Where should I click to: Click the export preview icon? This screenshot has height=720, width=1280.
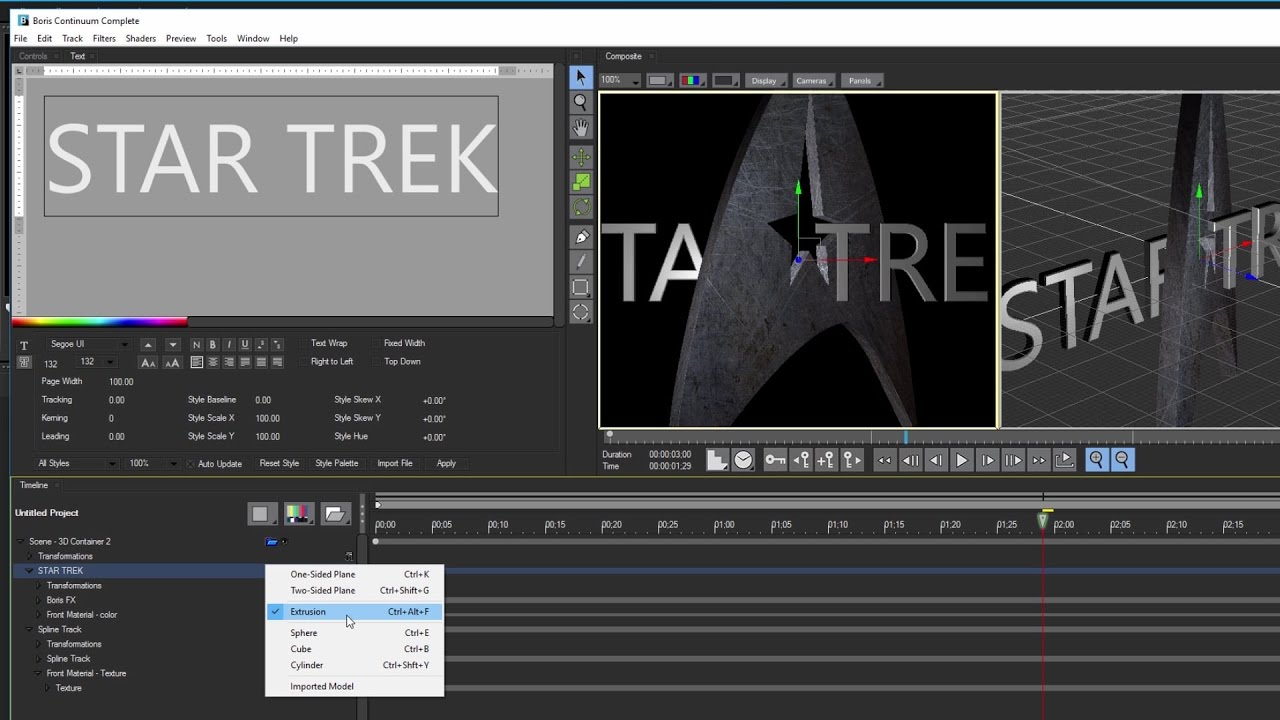click(x=1065, y=460)
